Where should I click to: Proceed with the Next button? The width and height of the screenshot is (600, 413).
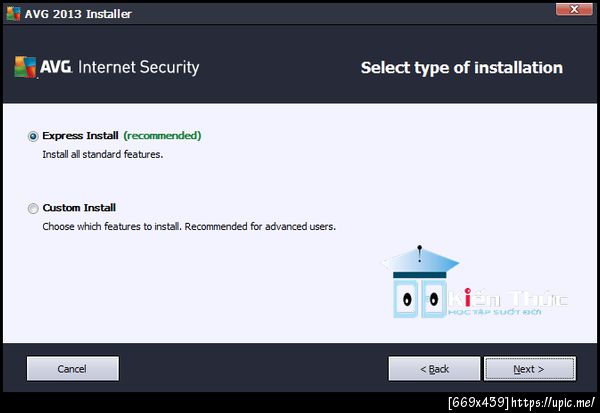[528, 369]
